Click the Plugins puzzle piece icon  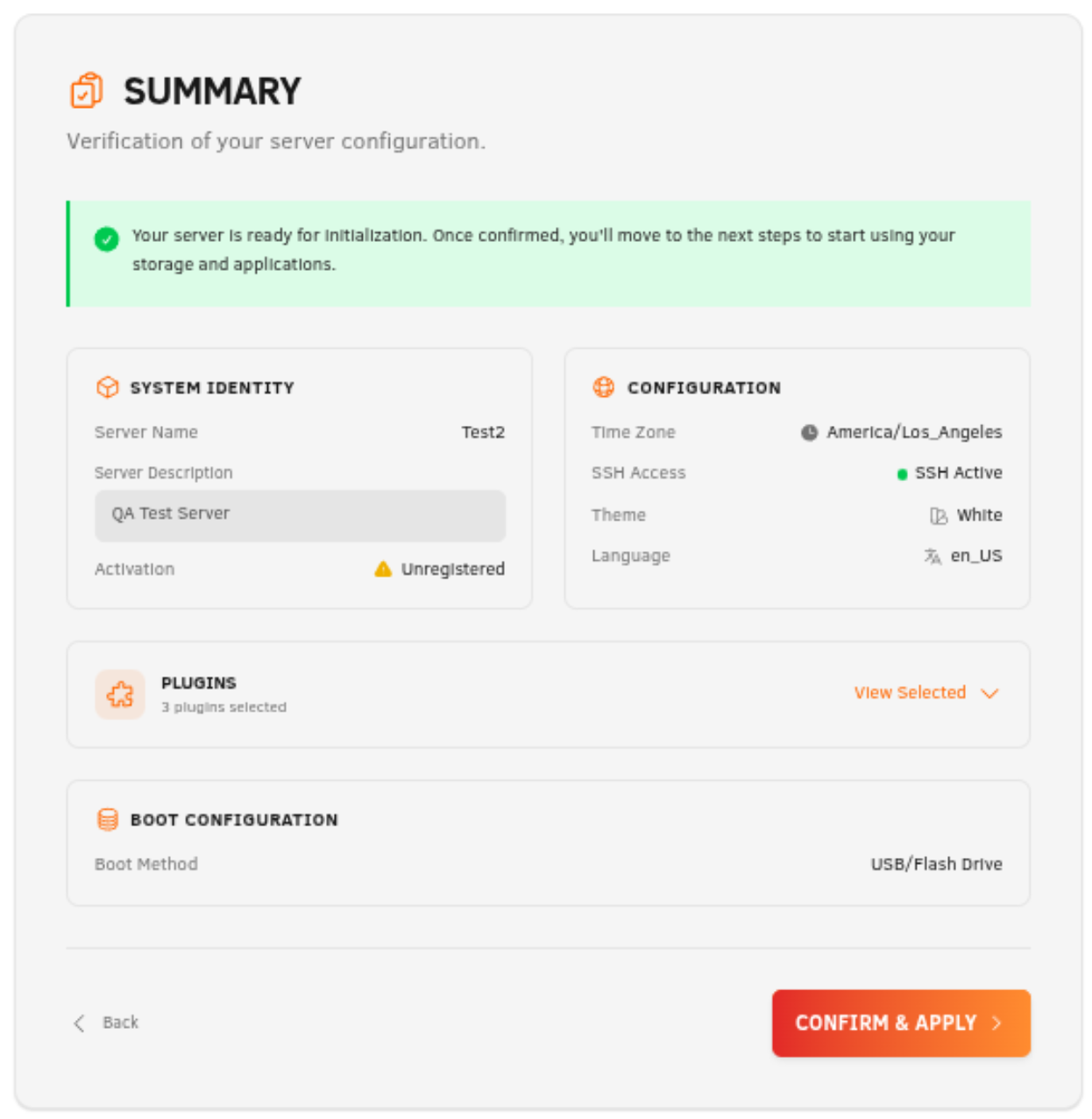coord(120,694)
